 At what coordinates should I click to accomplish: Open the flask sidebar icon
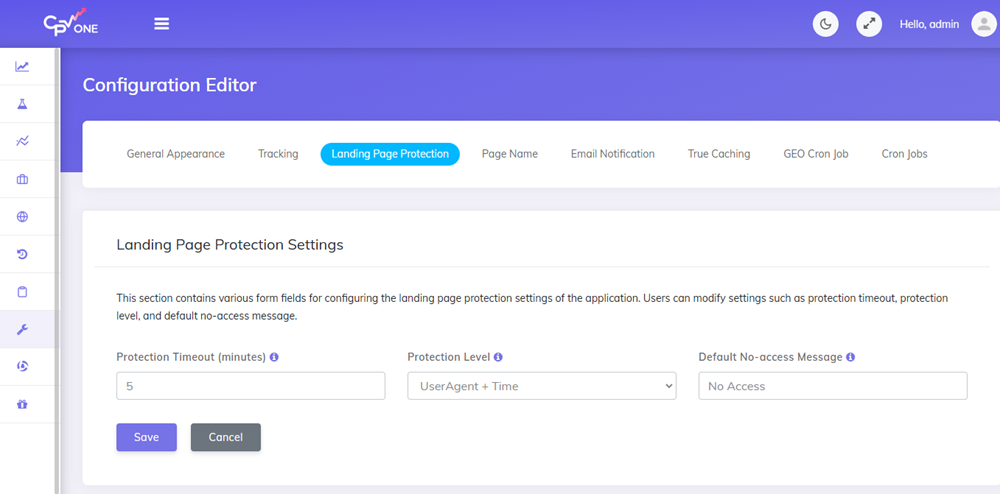coord(22,104)
